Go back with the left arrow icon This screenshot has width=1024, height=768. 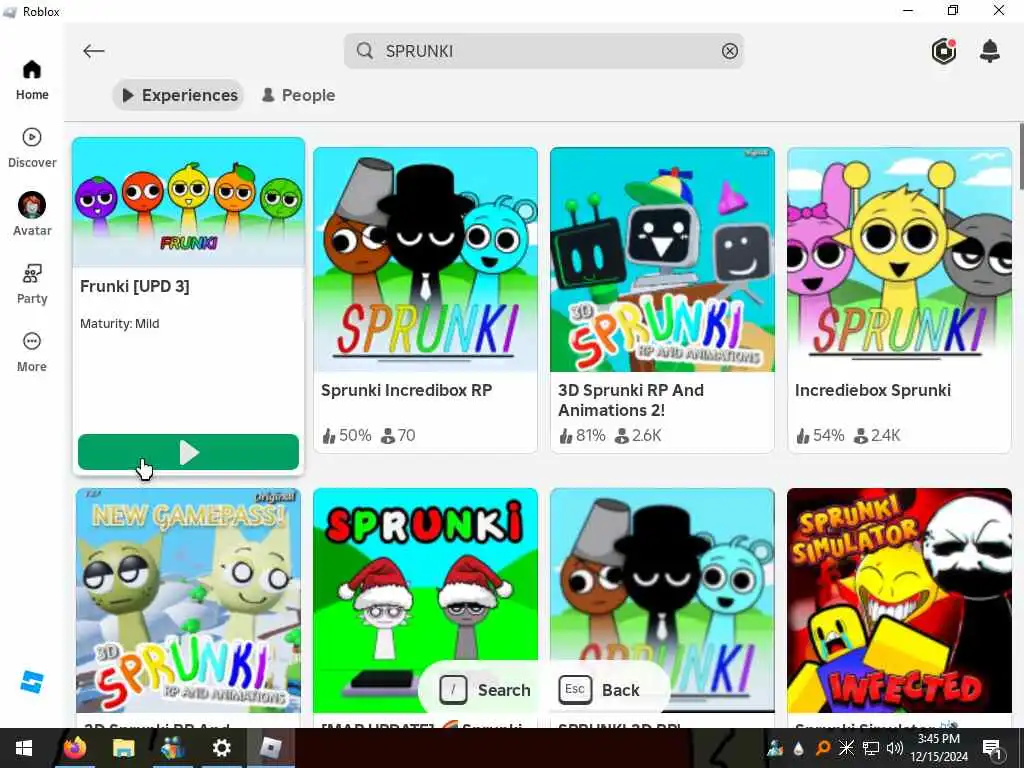(x=93, y=51)
